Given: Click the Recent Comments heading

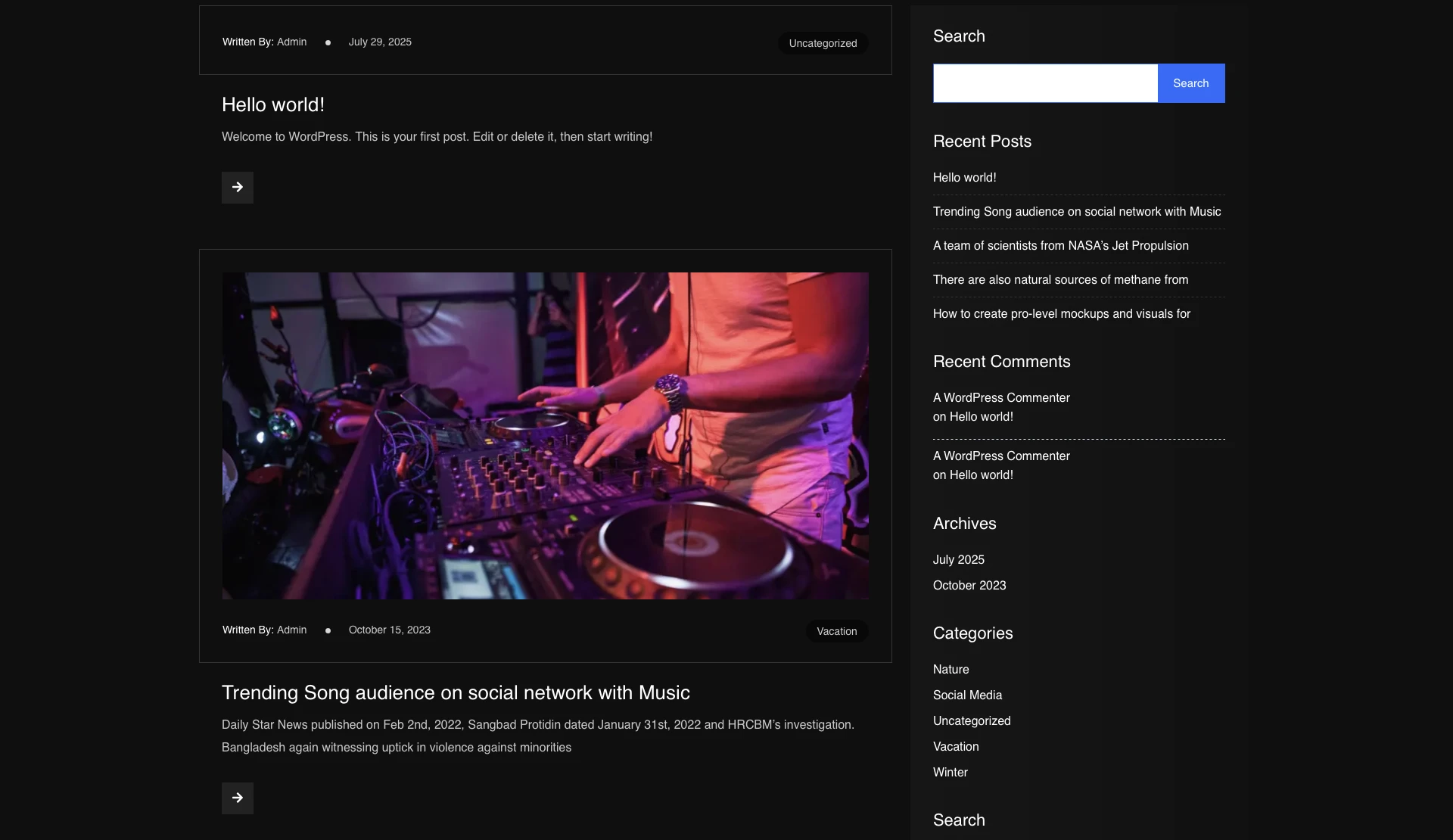Looking at the screenshot, I should 1001,362.
